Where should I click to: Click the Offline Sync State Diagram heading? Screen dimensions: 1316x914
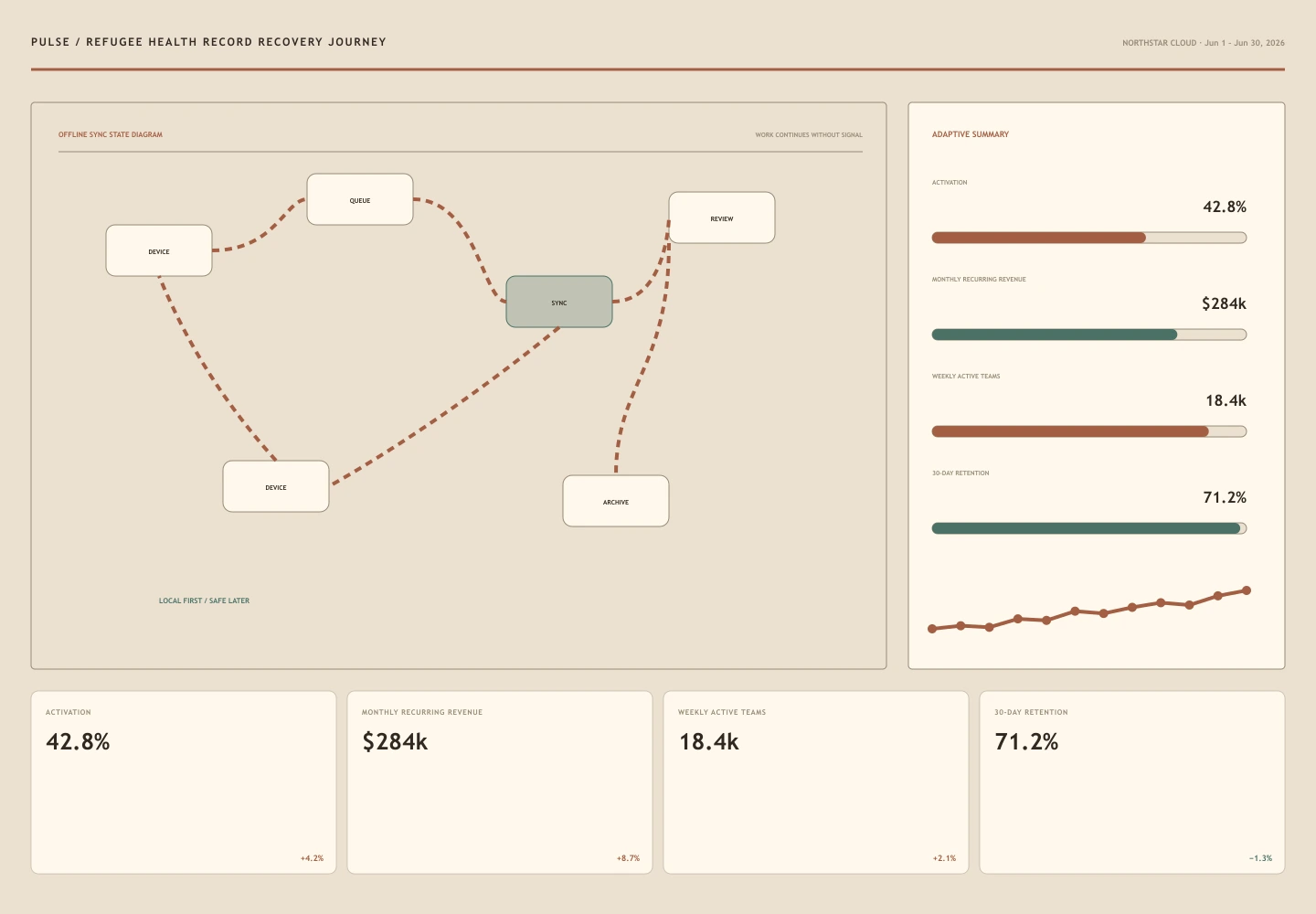point(111,134)
